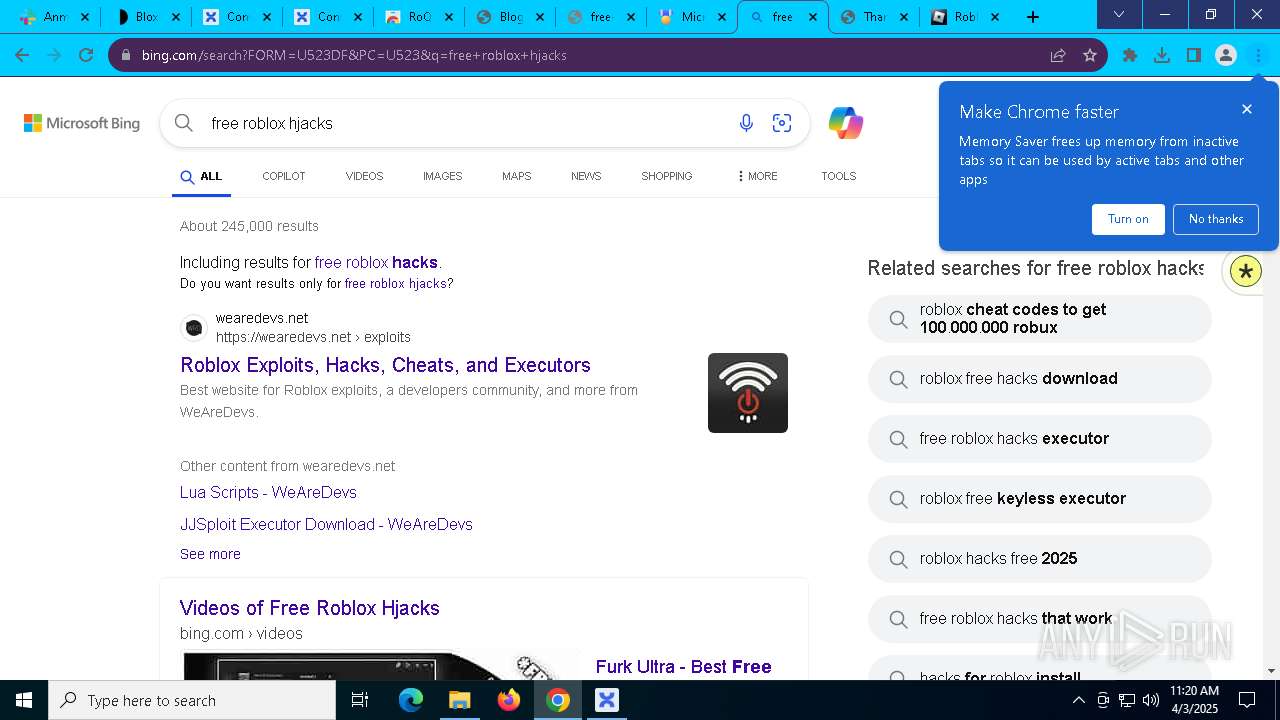Open Chrome three-dot menu
This screenshot has width=1280, height=720.
[1258, 55]
